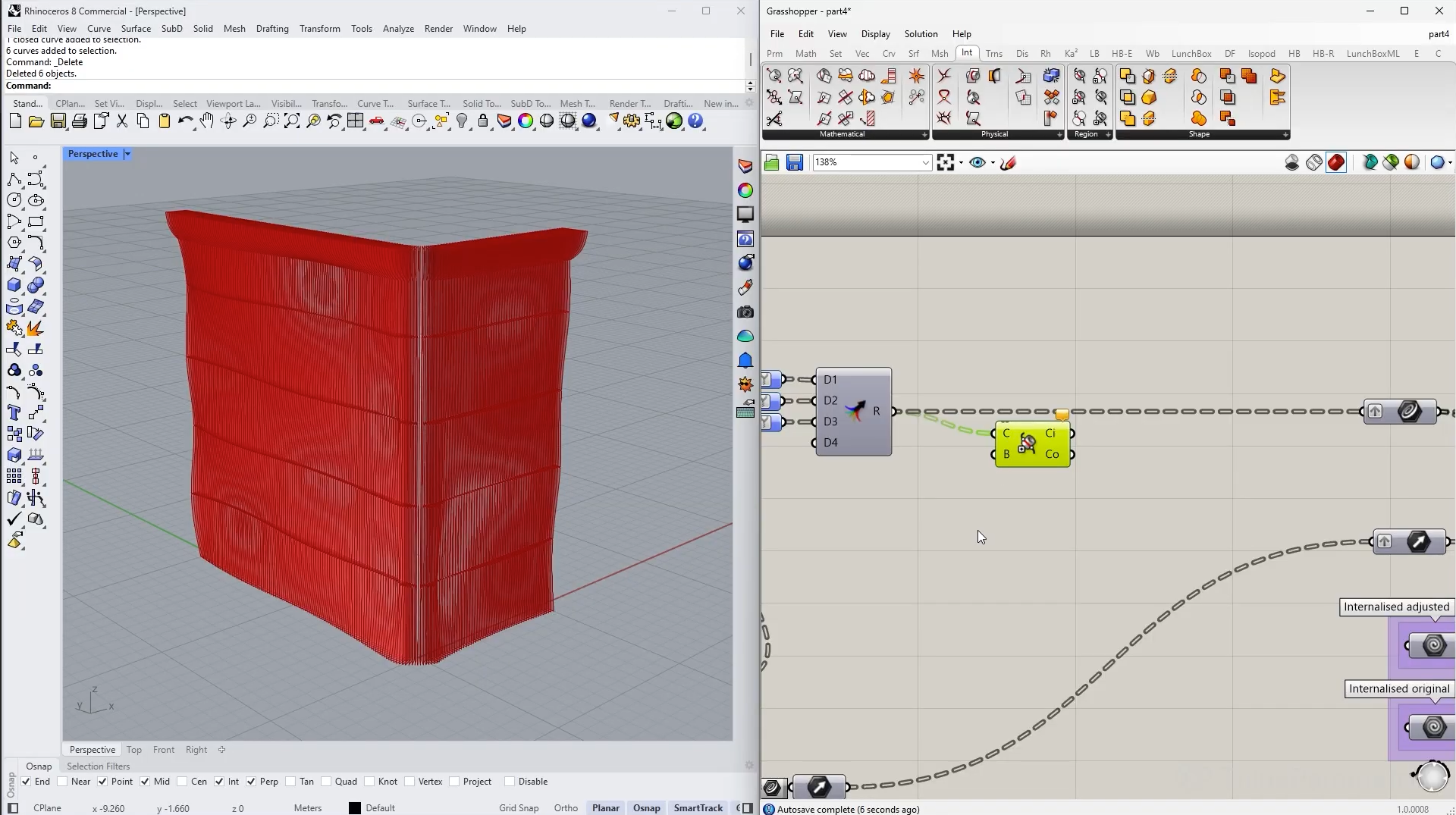Open the Perspective viewport dropdown arrow
The width and height of the screenshot is (1456, 815).
(x=127, y=154)
